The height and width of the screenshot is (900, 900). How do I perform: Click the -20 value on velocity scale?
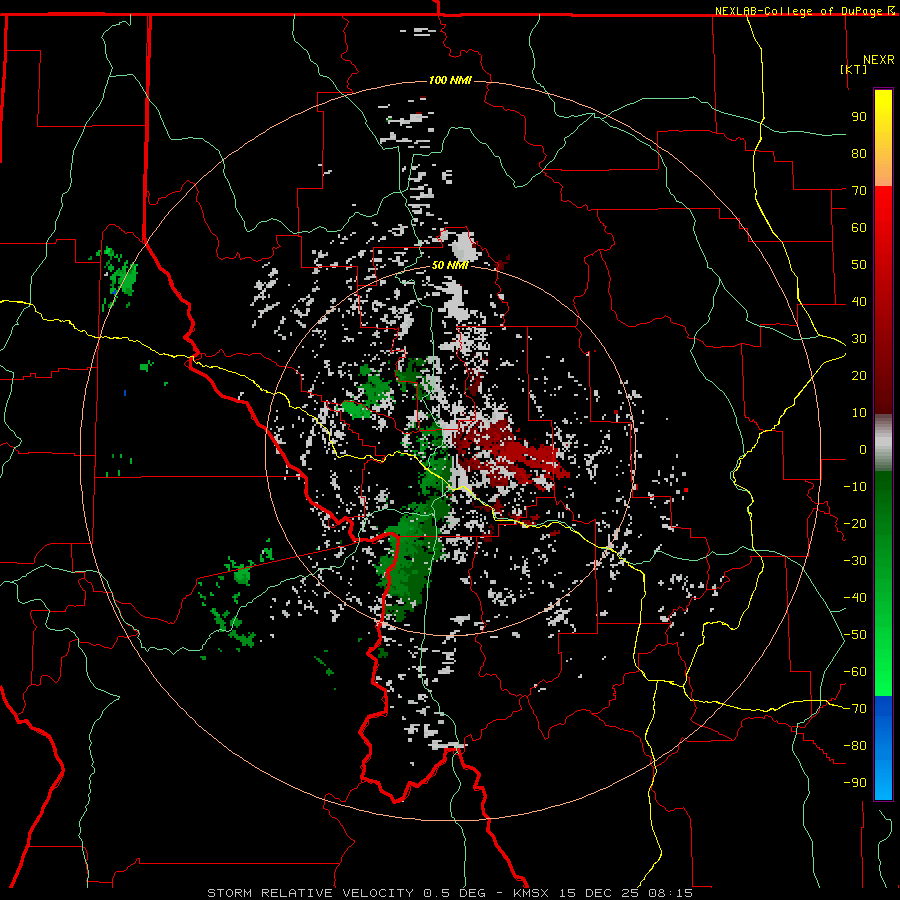click(x=855, y=523)
